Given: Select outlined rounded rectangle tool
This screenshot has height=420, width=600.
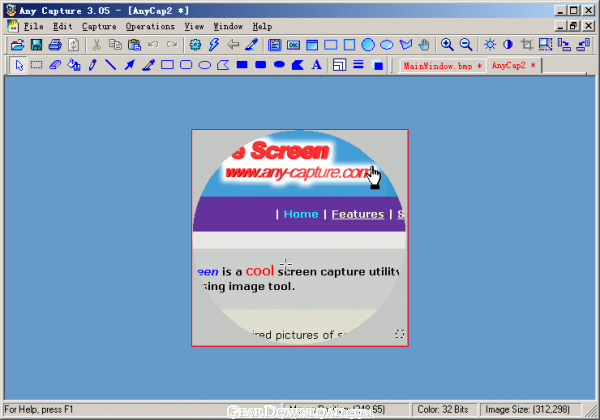Looking at the screenshot, I should [x=186, y=65].
